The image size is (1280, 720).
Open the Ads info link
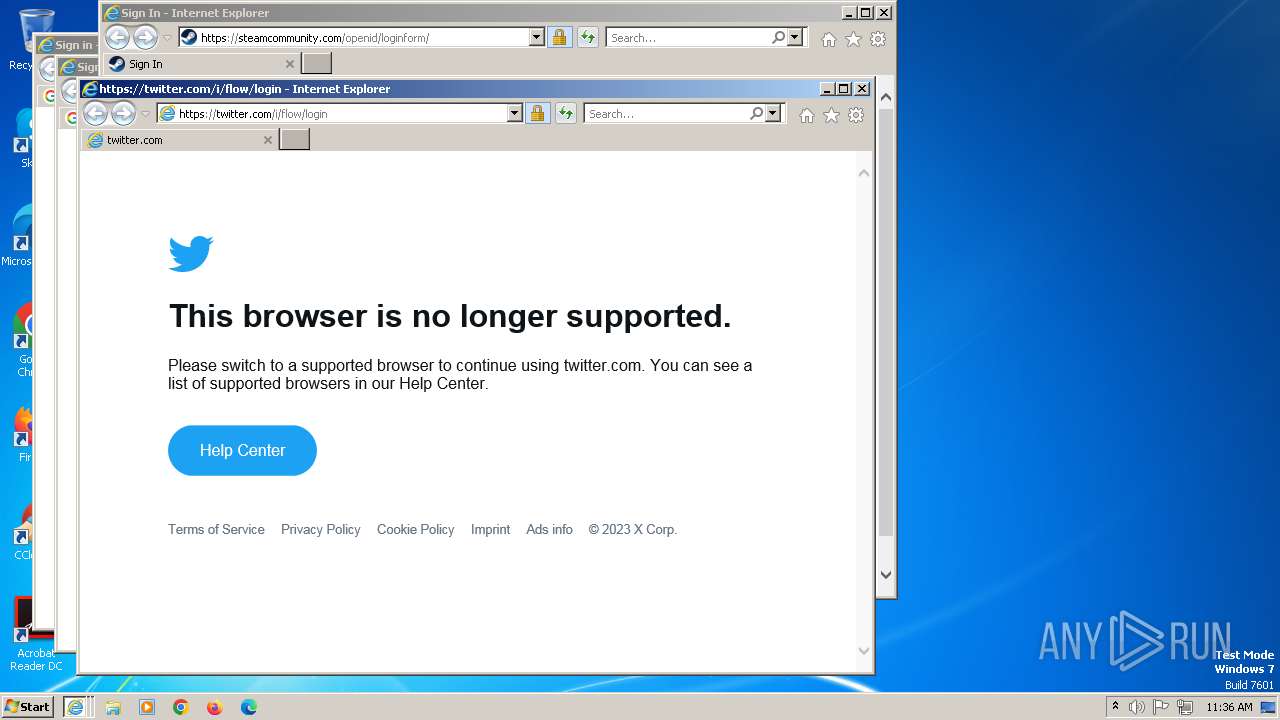click(549, 529)
